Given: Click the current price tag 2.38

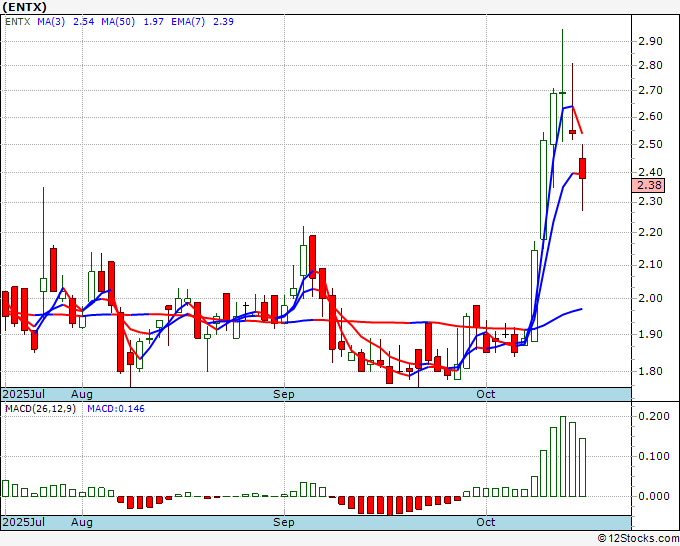Looking at the screenshot, I should 648,185.
